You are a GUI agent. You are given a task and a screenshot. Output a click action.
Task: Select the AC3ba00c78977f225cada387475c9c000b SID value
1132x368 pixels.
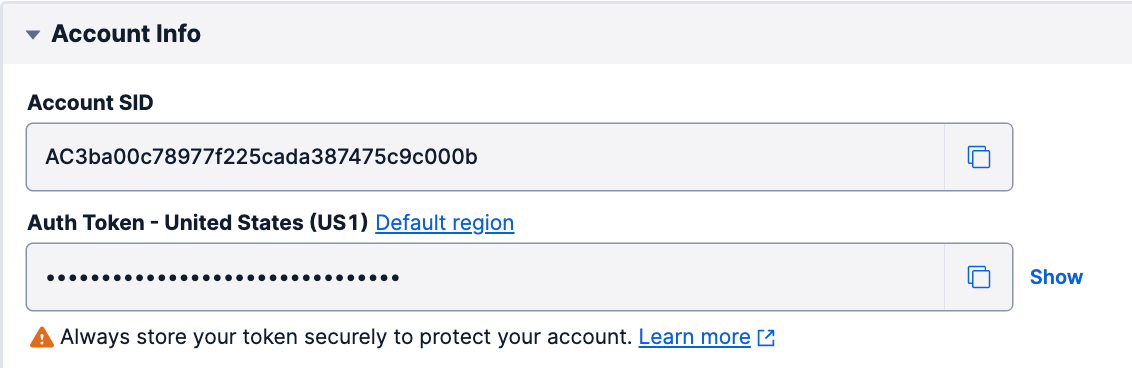click(x=261, y=157)
